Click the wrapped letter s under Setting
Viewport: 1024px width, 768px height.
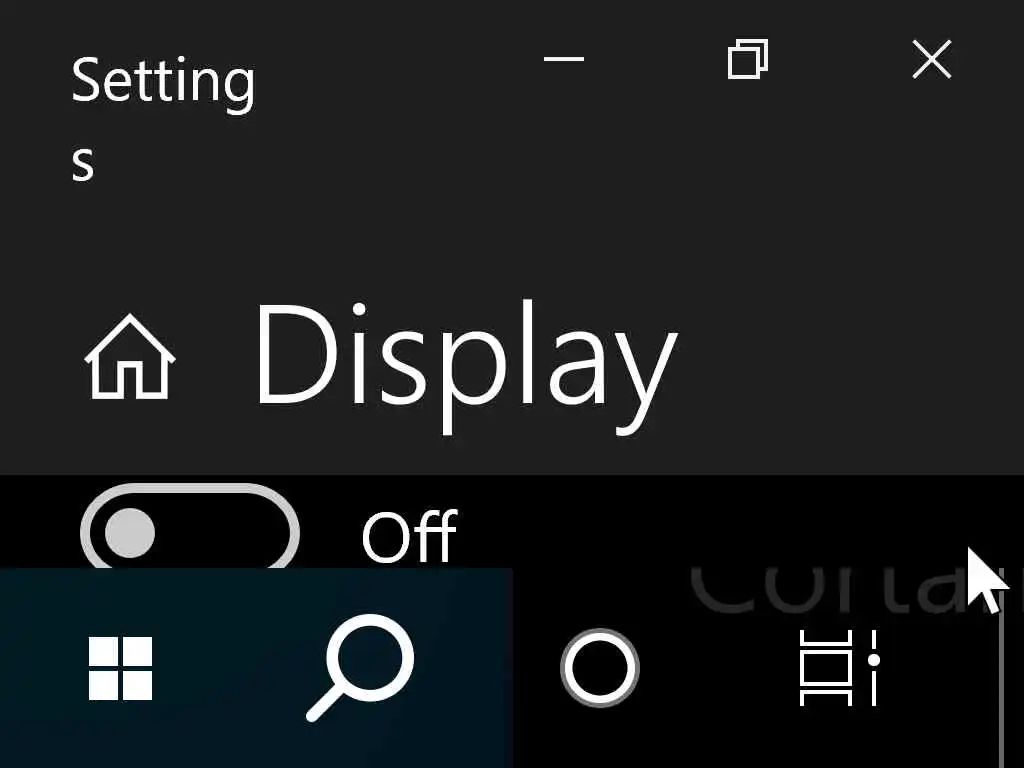click(x=83, y=164)
